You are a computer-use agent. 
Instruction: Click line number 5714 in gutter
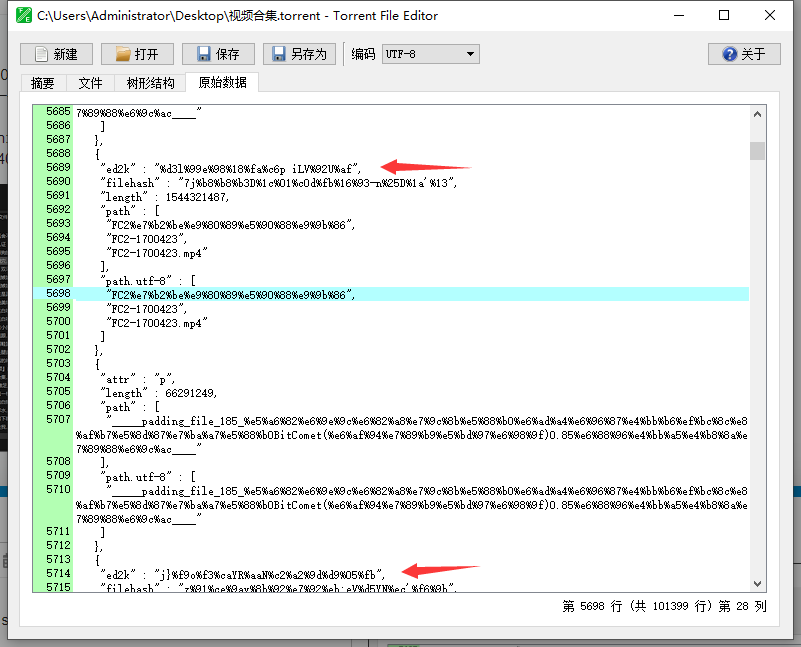click(x=58, y=574)
